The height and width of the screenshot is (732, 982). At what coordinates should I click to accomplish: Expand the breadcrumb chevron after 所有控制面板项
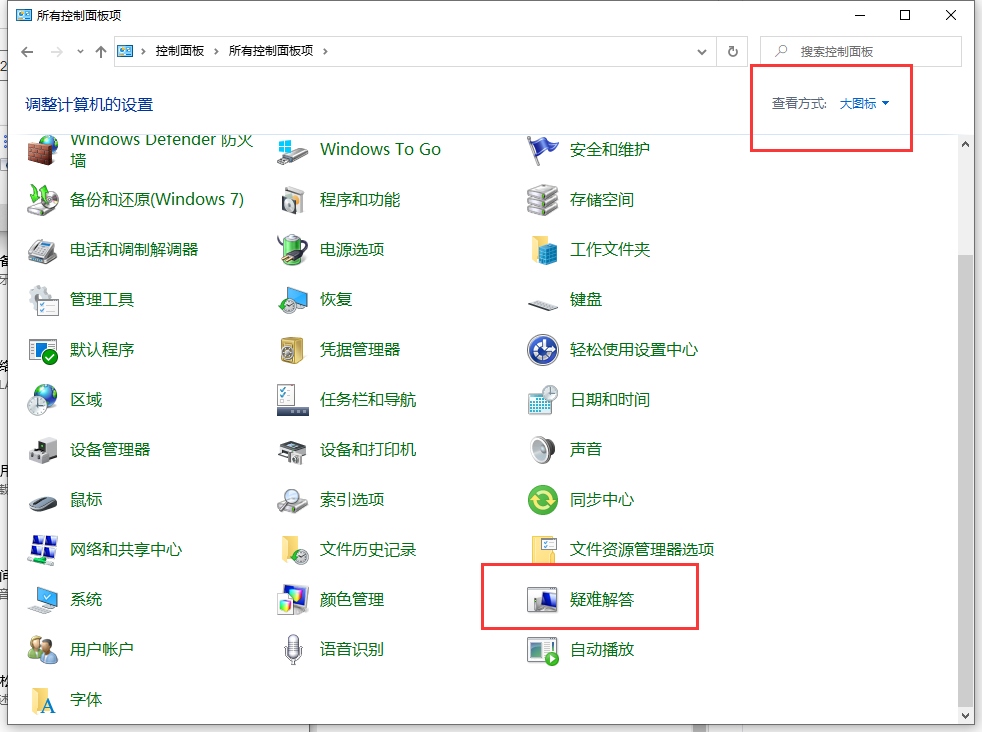326,50
